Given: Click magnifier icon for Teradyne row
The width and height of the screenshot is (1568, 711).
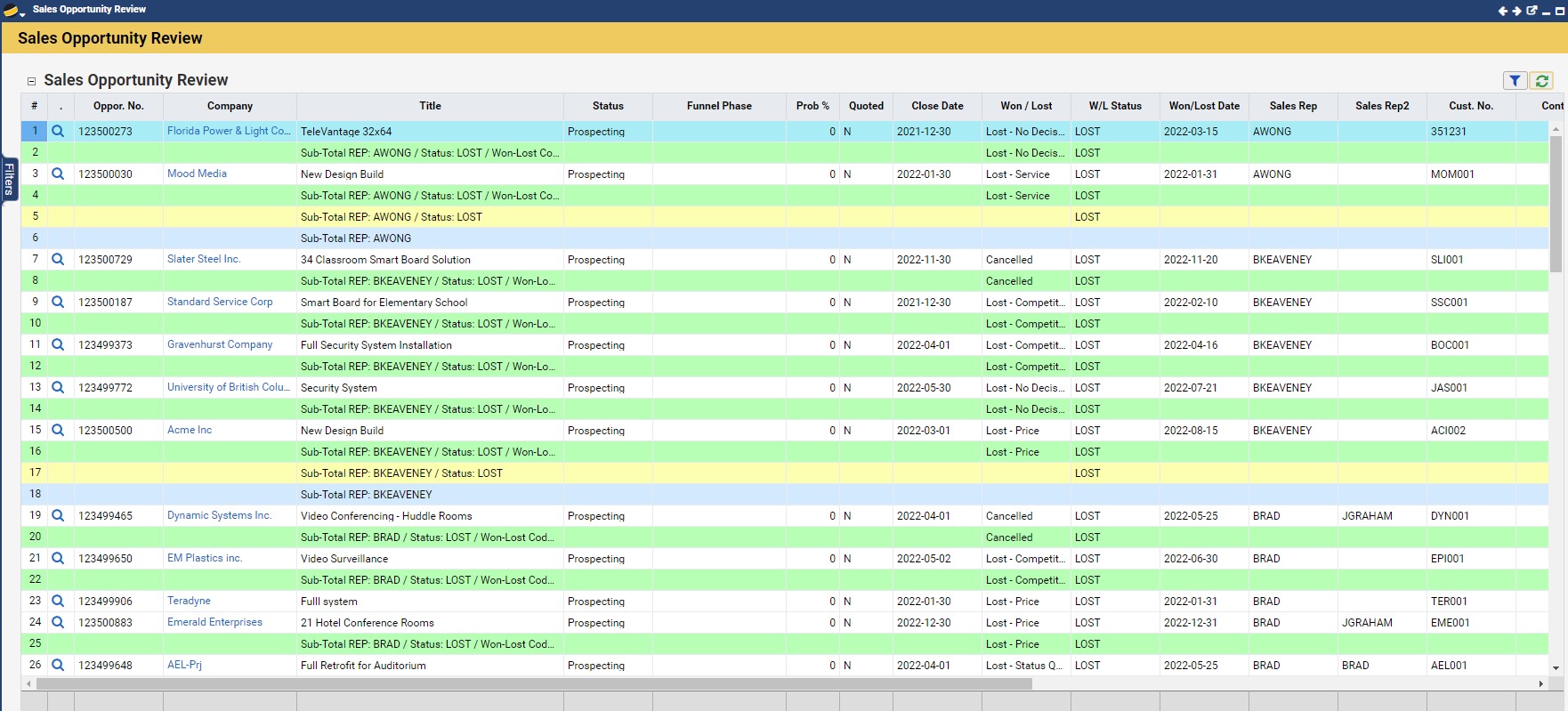Looking at the screenshot, I should [58, 602].
